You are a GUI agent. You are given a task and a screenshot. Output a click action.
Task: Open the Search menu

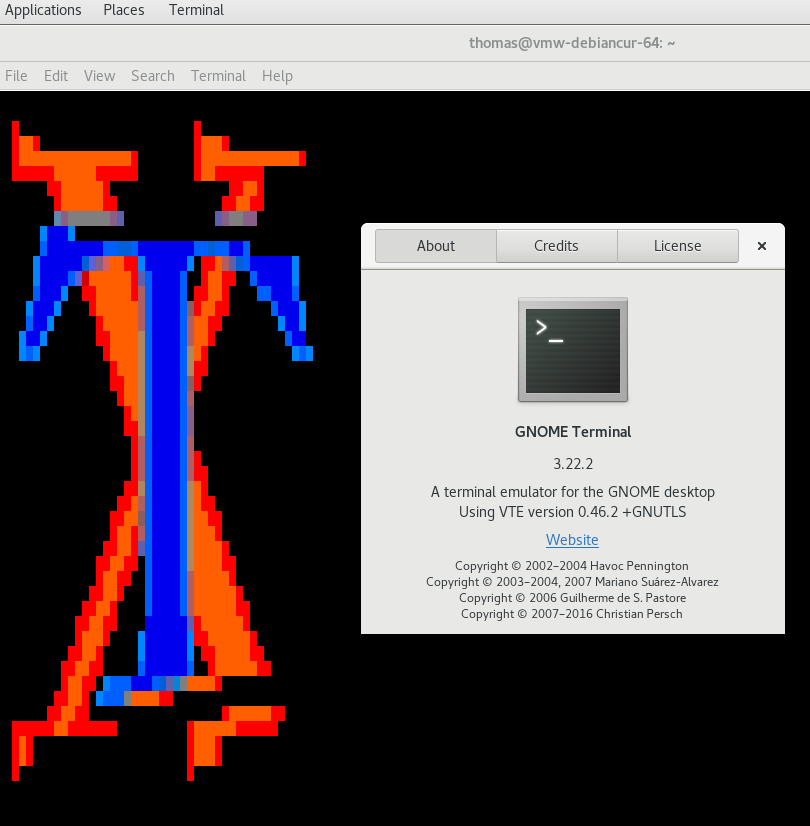point(152,76)
